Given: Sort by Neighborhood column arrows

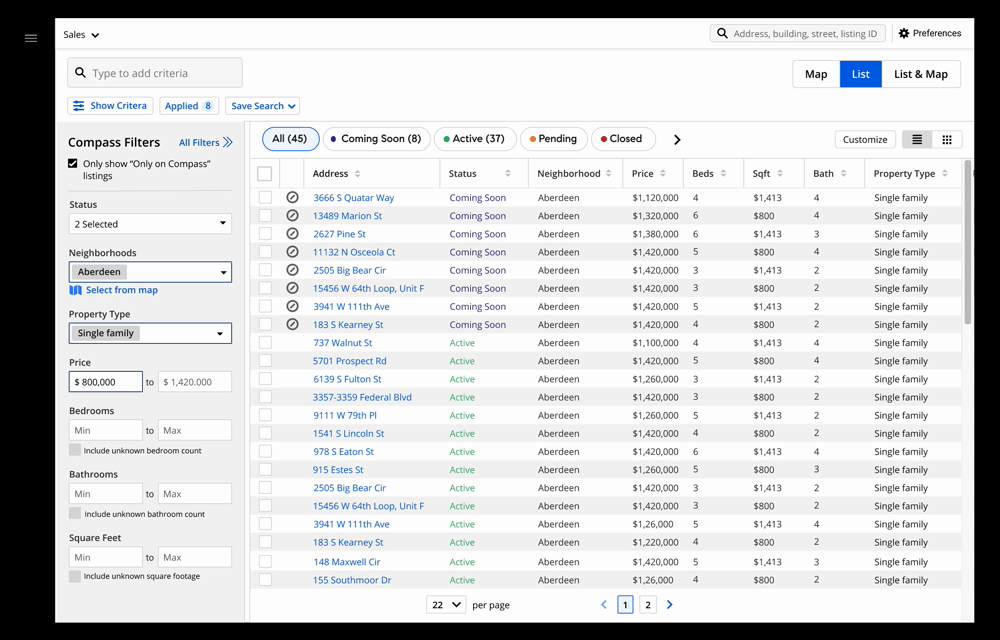Looking at the screenshot, I should (608, 173).
